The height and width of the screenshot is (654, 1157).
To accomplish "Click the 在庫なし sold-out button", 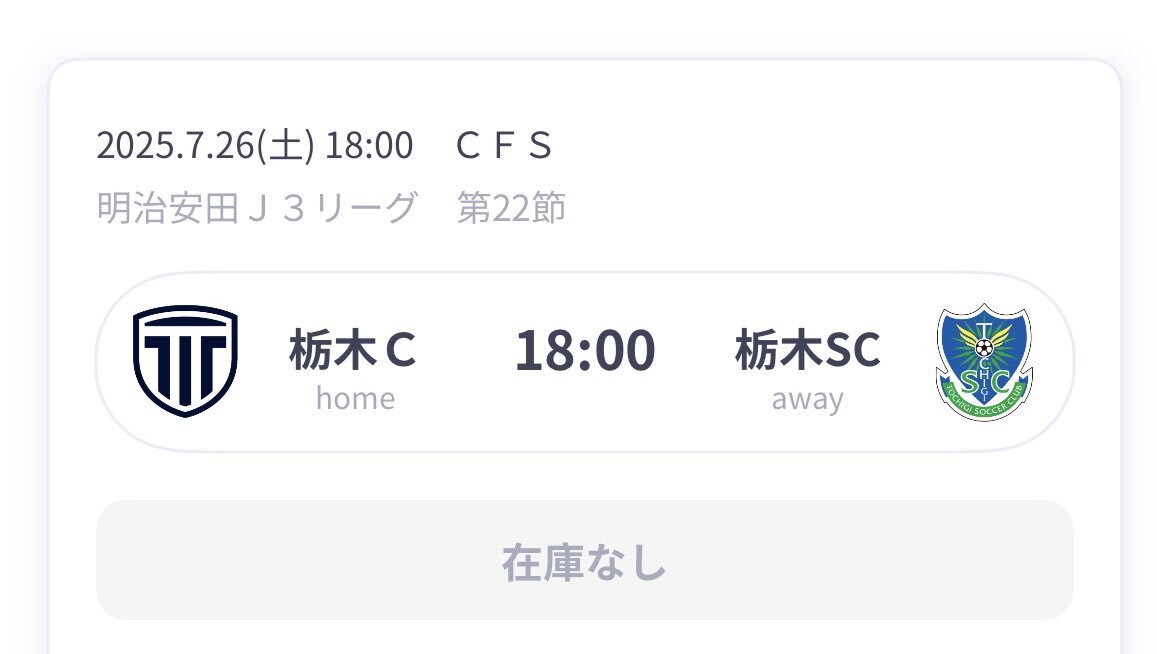I will (584, 560).
